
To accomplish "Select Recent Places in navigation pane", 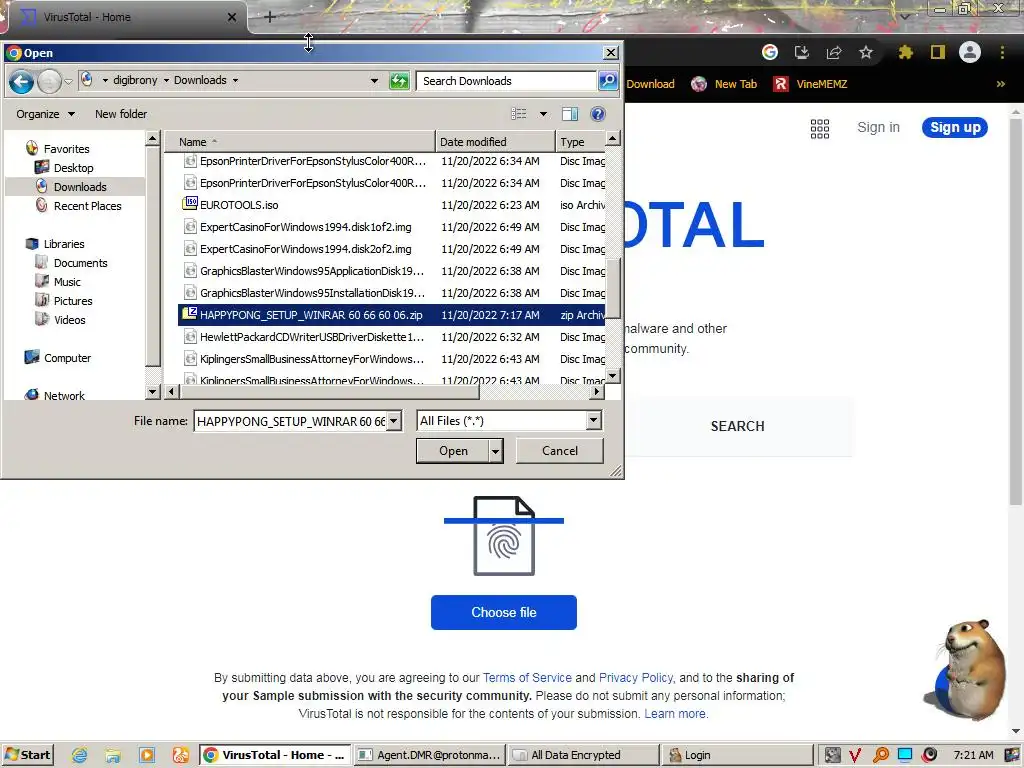I will [x=88, y=206].
